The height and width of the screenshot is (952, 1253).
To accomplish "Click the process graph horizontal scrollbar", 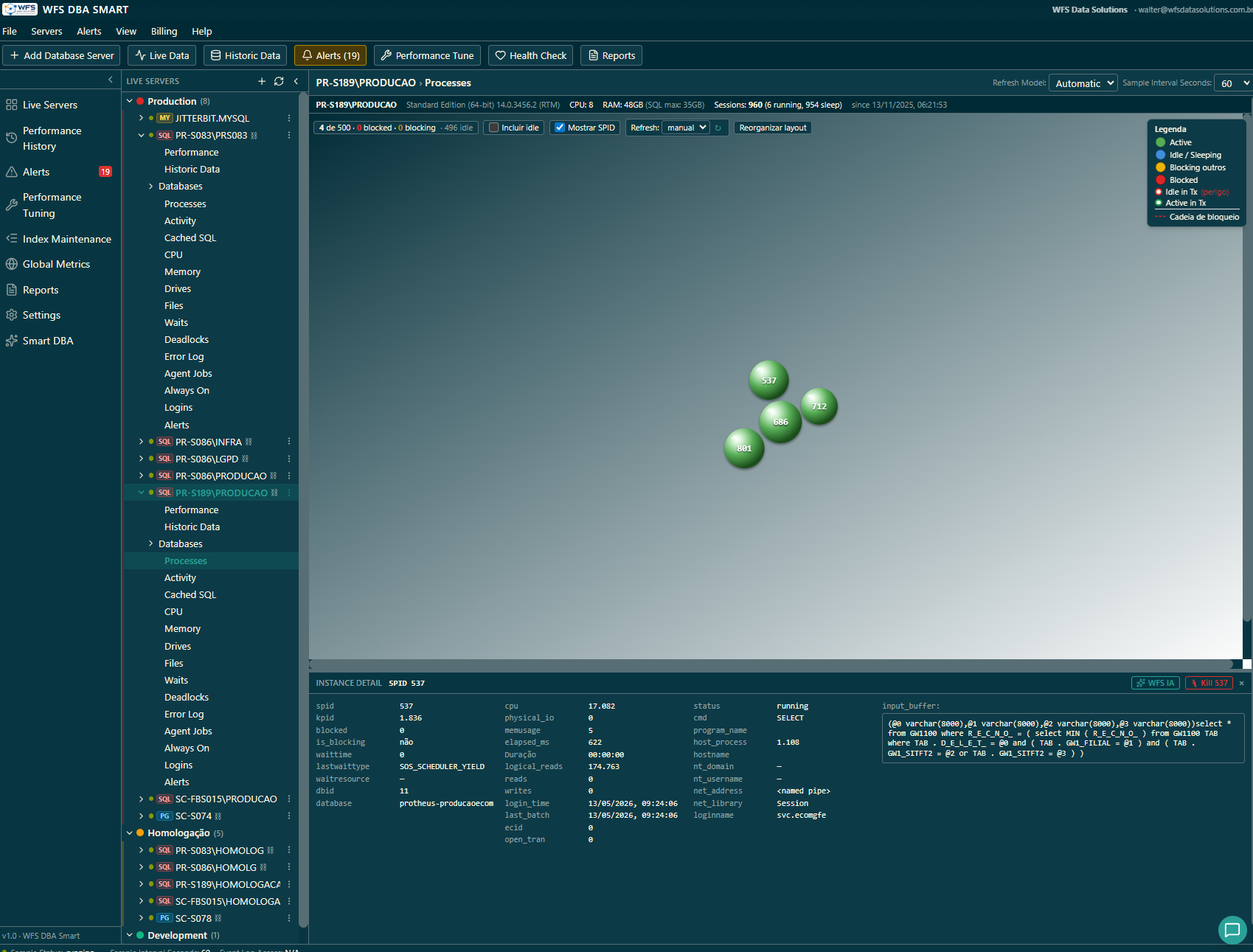I will [771, 664].
